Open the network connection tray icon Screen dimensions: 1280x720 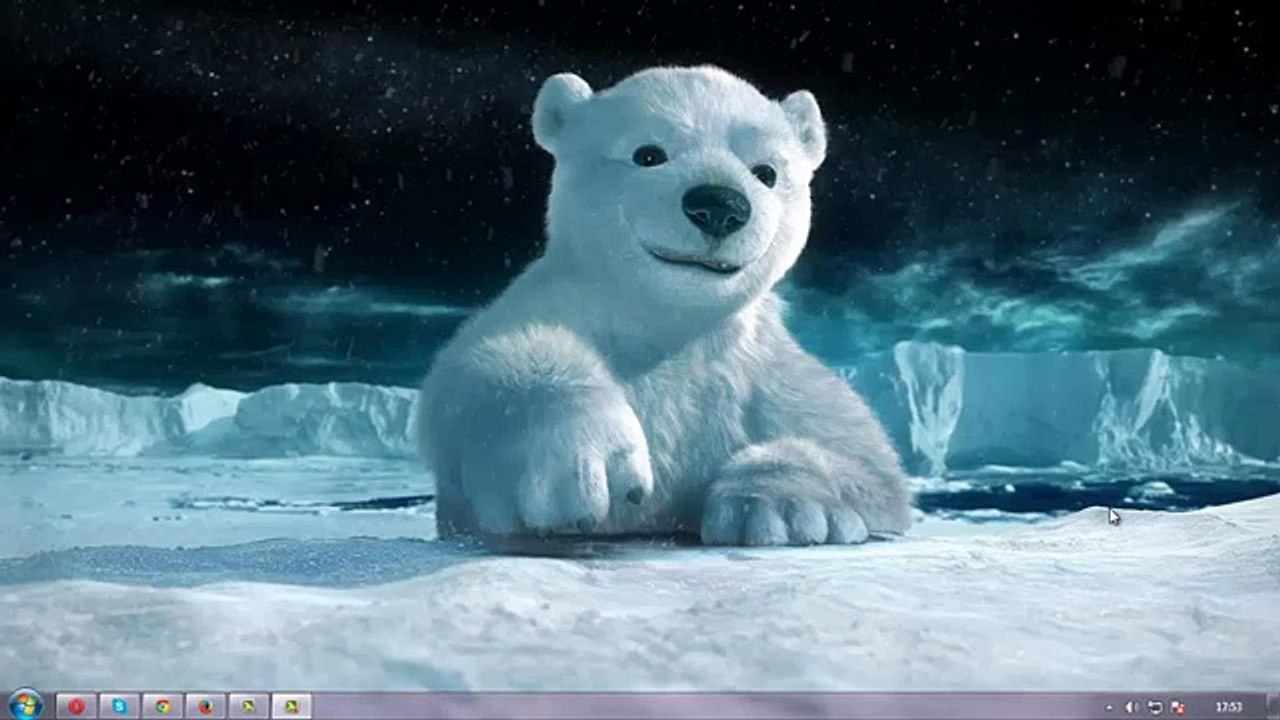pos(1155,707)
